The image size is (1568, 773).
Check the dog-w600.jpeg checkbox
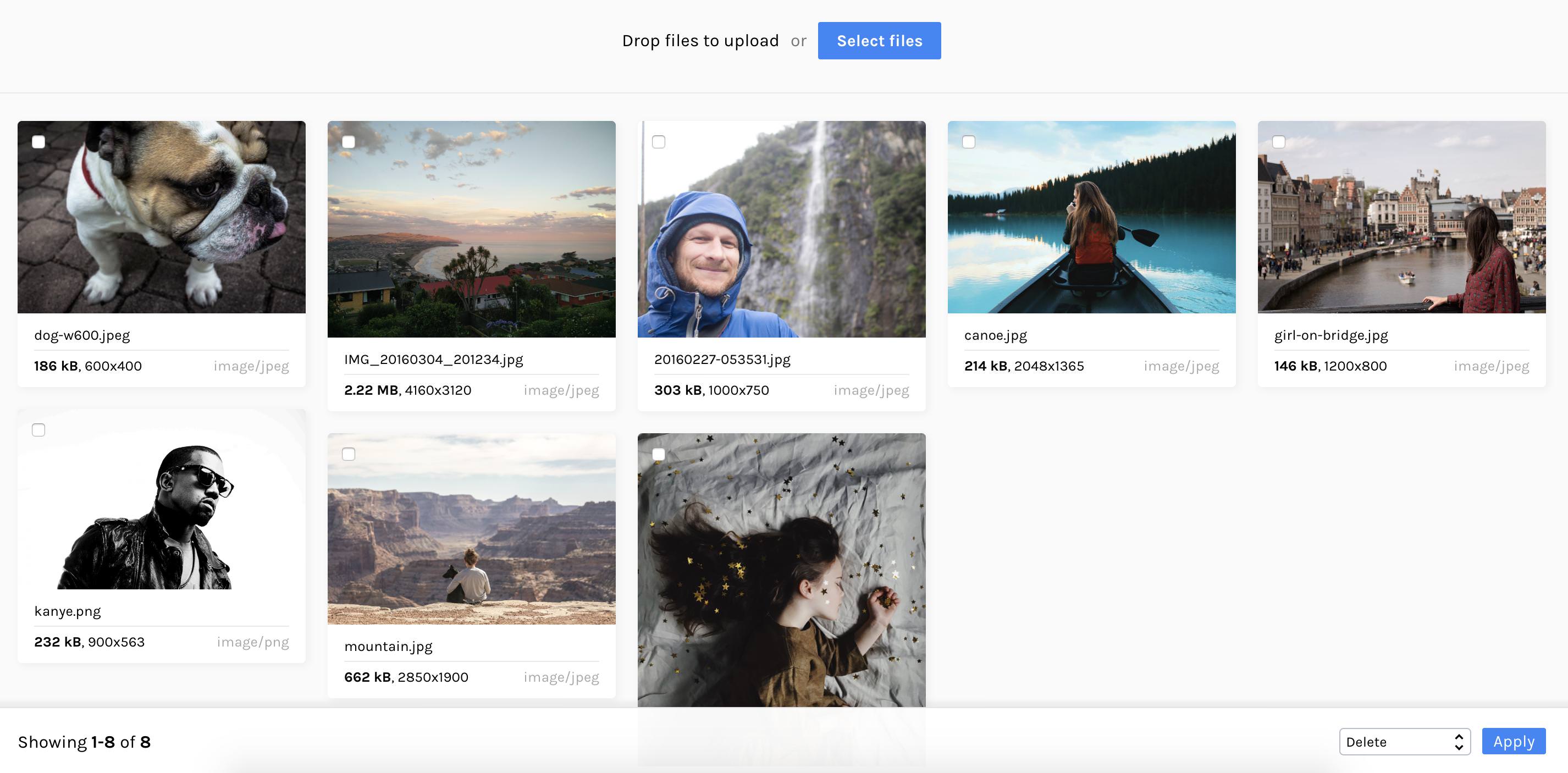click(x=38, y=142)
